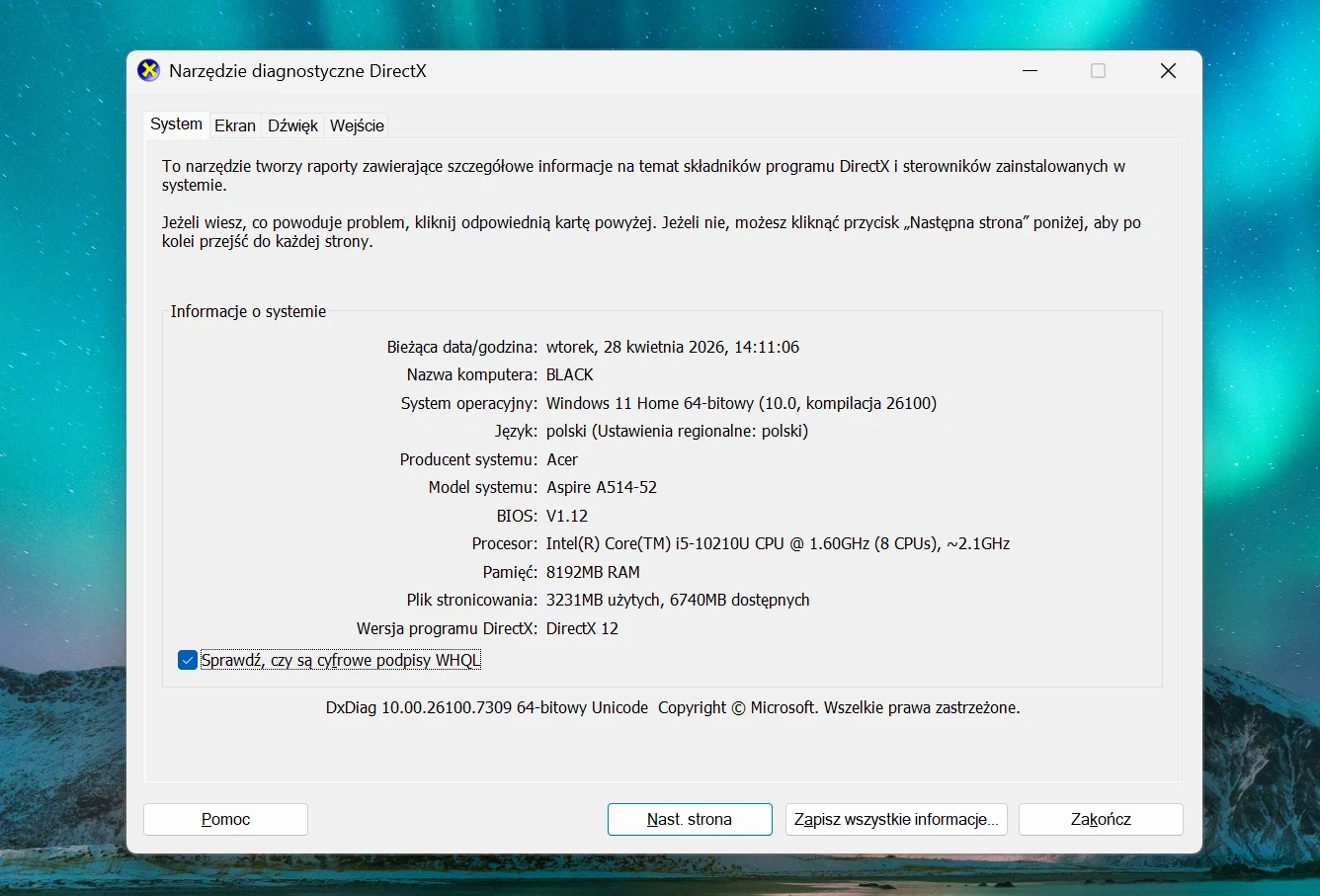
Task: Click the Procesor label
Action: pyautogui.click(x=505, y=543)
